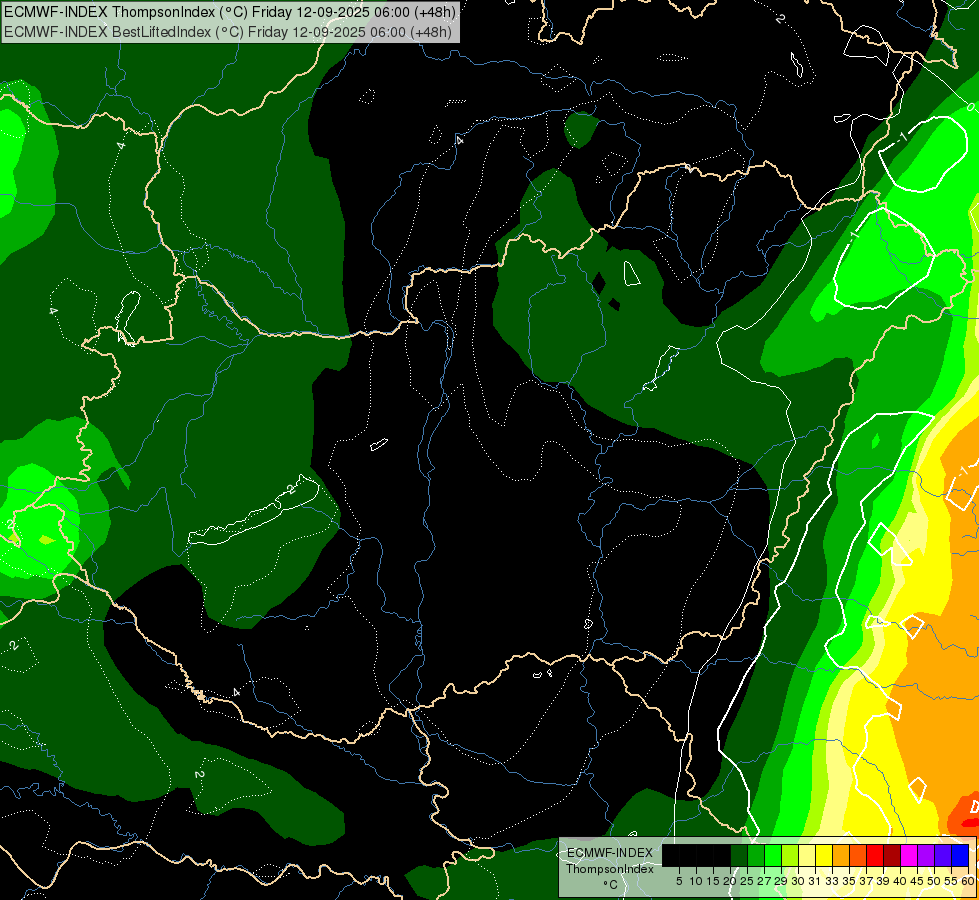Select the purple 45–50 legend swatch
This screenshot has width=979, height=900.
coord(925,856)
